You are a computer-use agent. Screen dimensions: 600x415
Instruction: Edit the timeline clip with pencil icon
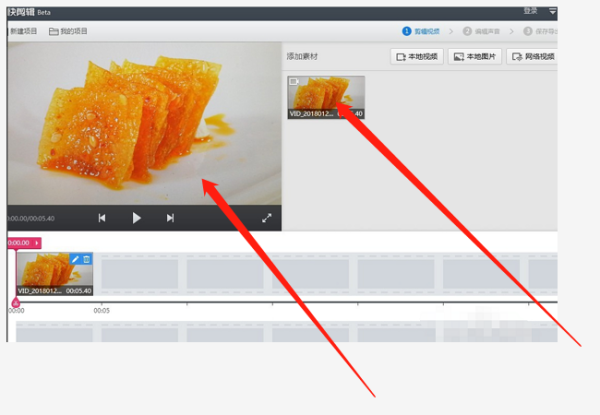75,259
